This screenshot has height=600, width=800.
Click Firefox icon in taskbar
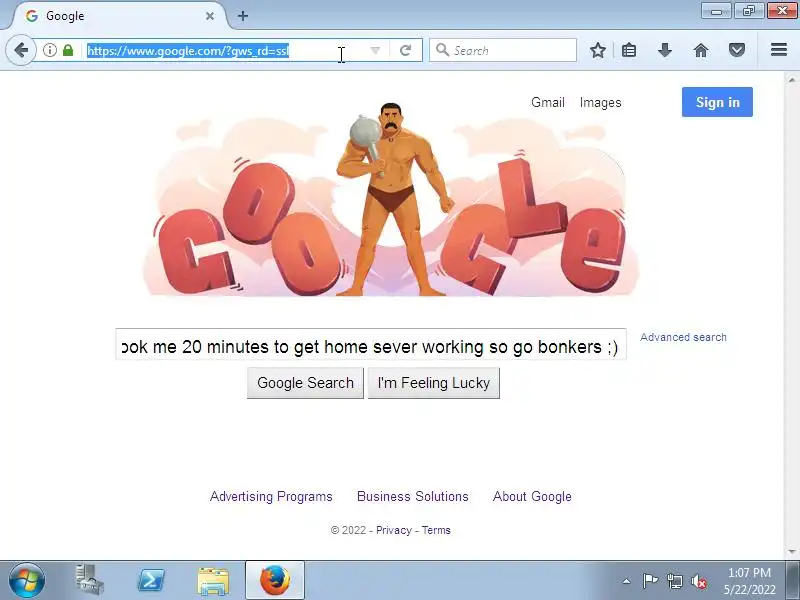[x=274, y=580]
